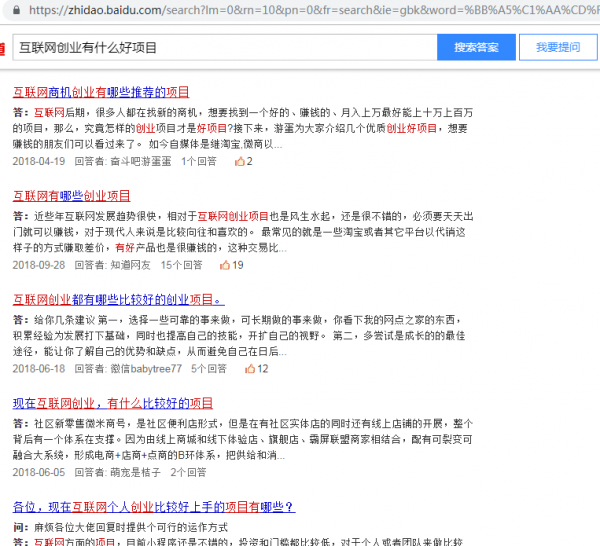600x546 pixels.
Task: Click date text 2018-06-18
Action: (x=39, y=369)
